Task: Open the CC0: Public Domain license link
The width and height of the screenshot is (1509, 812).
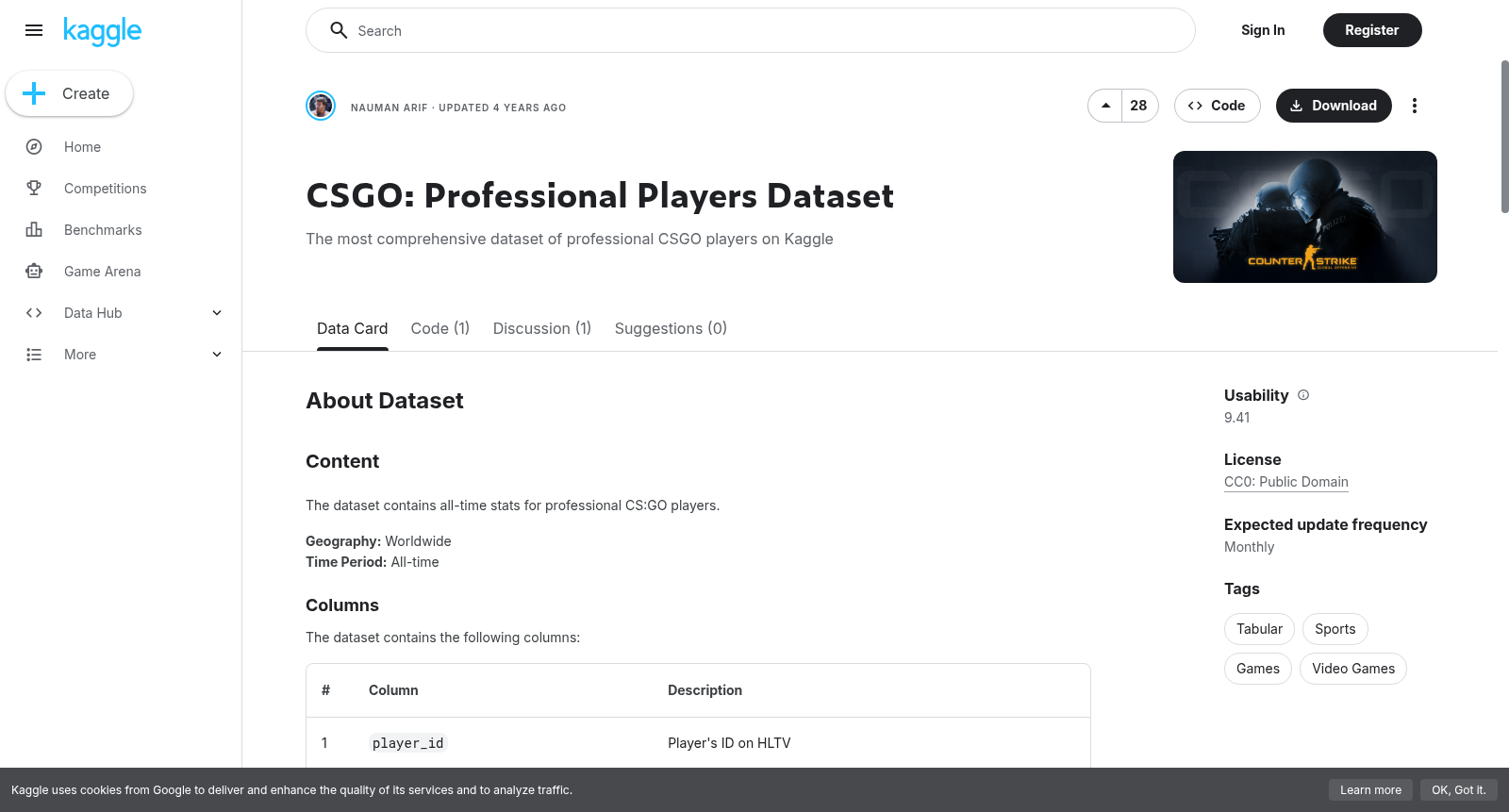Action: pyautogui.click(x=1285, y=482)
